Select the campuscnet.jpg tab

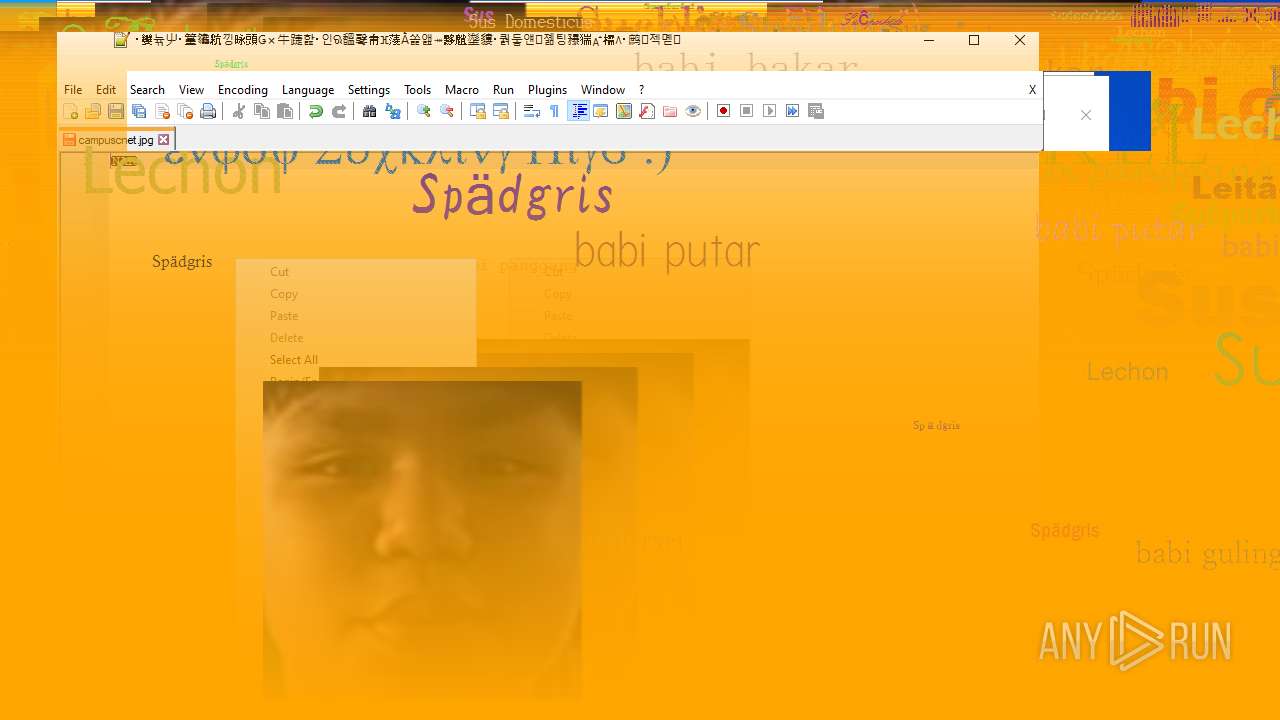(117, 140)
